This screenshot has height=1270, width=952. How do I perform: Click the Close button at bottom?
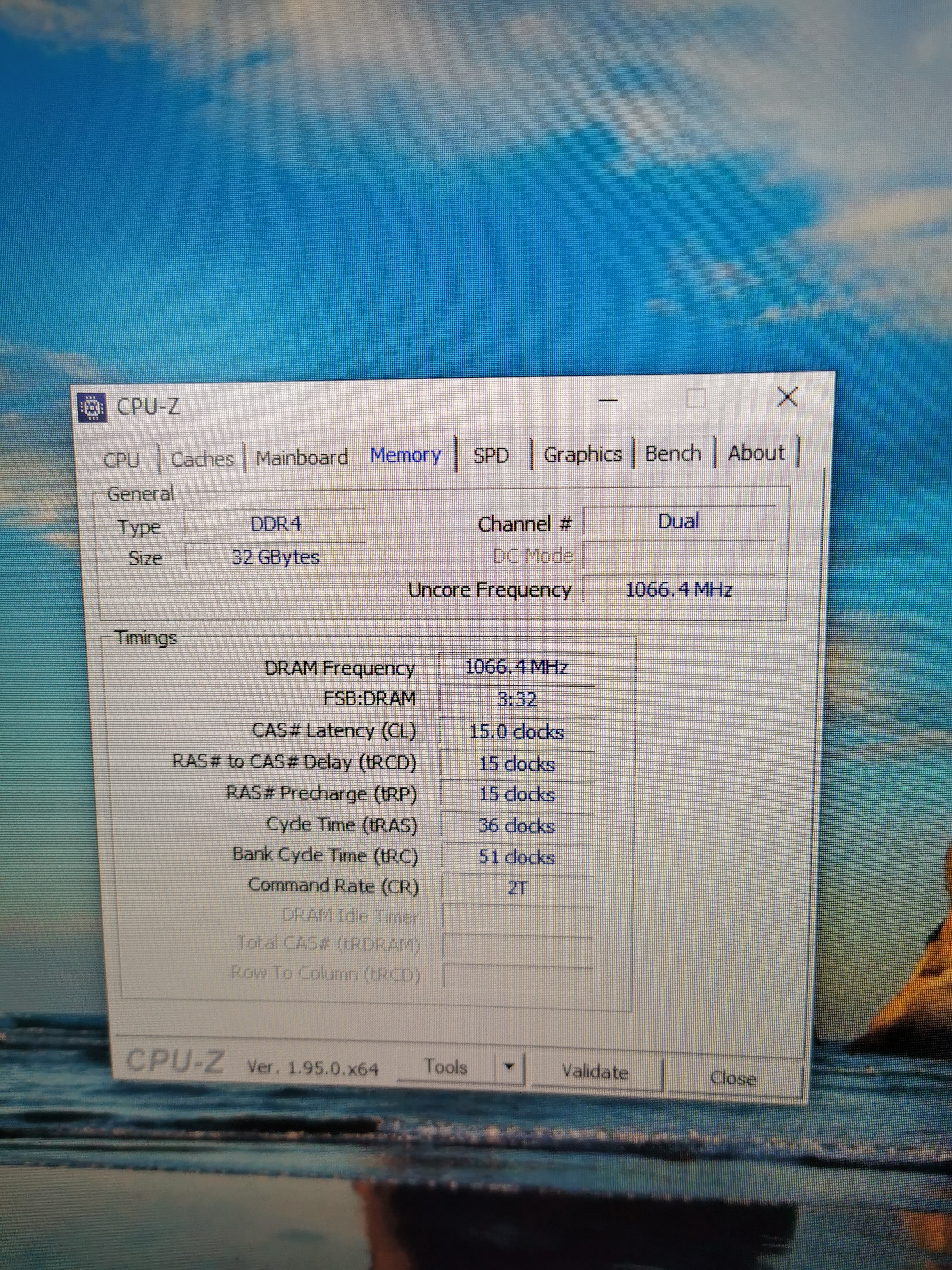[x=733, y=1078]
